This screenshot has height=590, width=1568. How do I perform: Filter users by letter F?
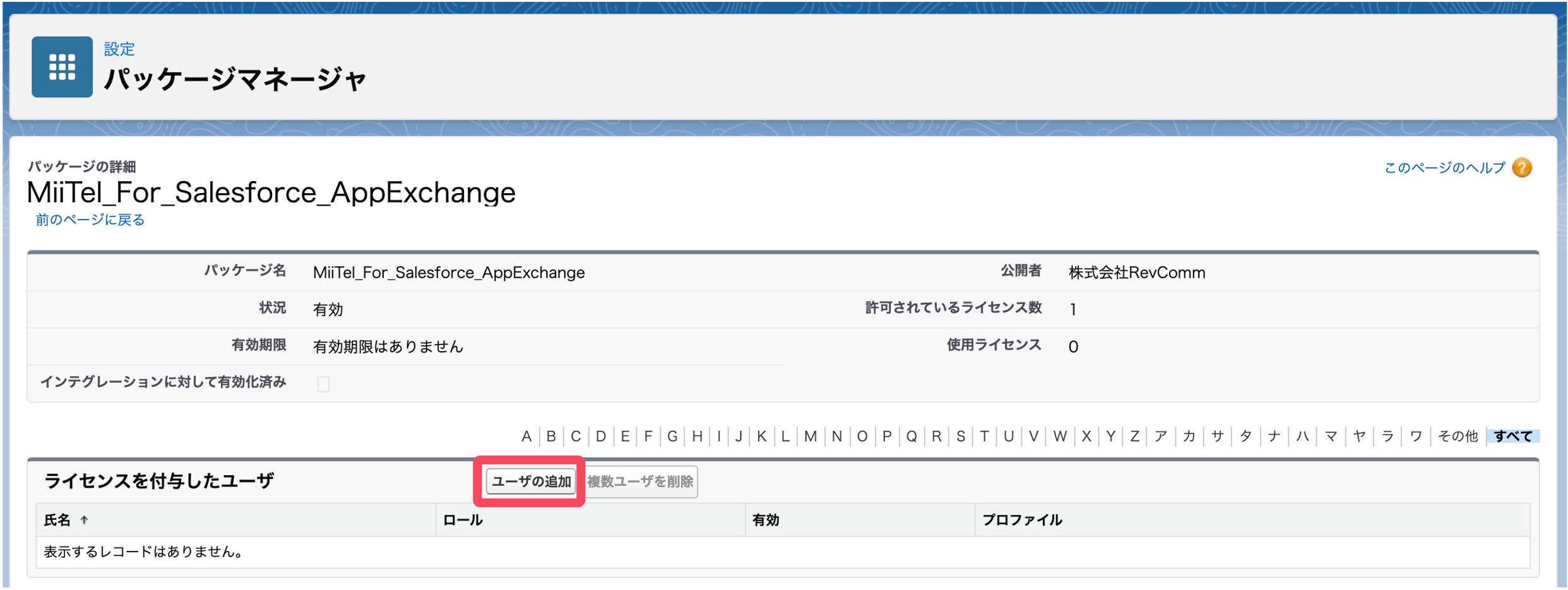click(x=648, y=436)
